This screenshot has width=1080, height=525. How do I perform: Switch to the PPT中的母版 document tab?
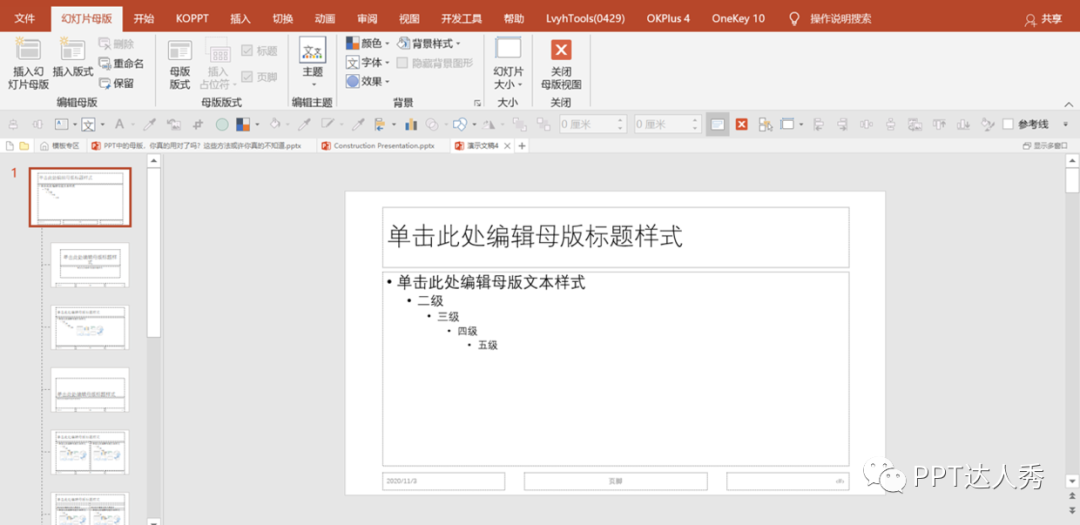201,146
